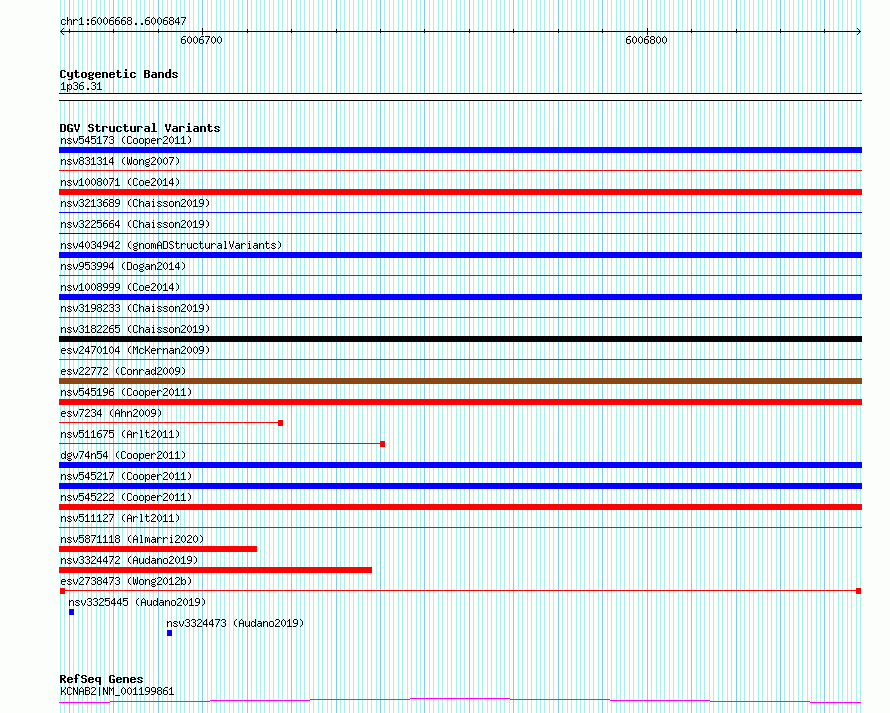Image resolution: width=890 pixels, height=713 pixels.
Task: Open nsv3213689 (Chaisson2019) entry
Action: click(135, 203)
